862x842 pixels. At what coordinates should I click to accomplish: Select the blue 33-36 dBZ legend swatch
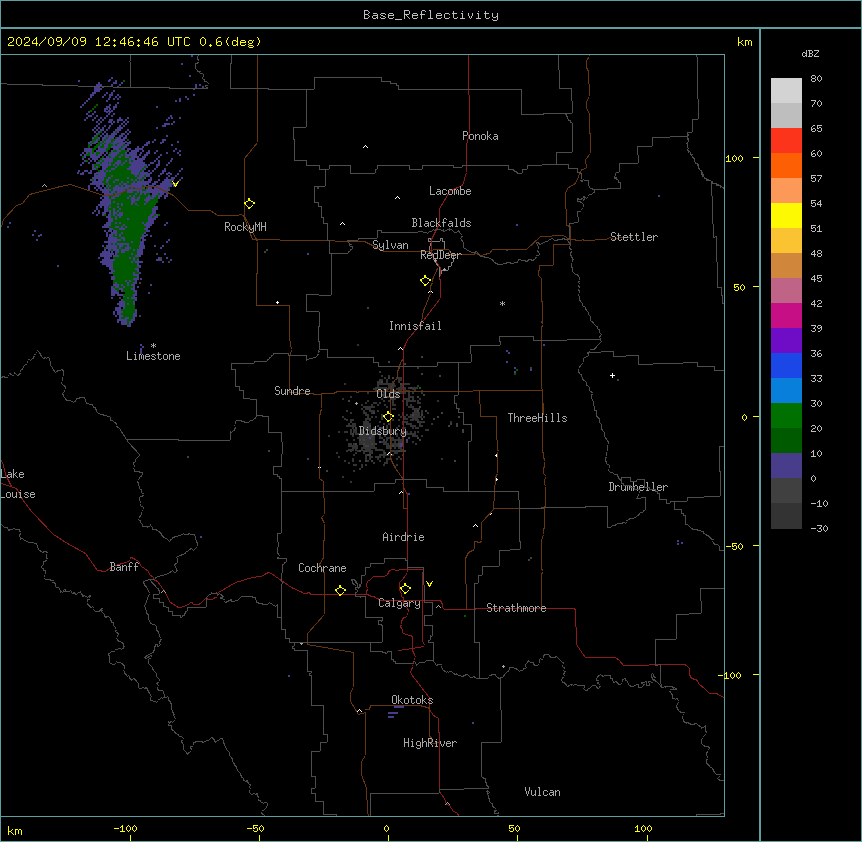click(x=786, y=365)
